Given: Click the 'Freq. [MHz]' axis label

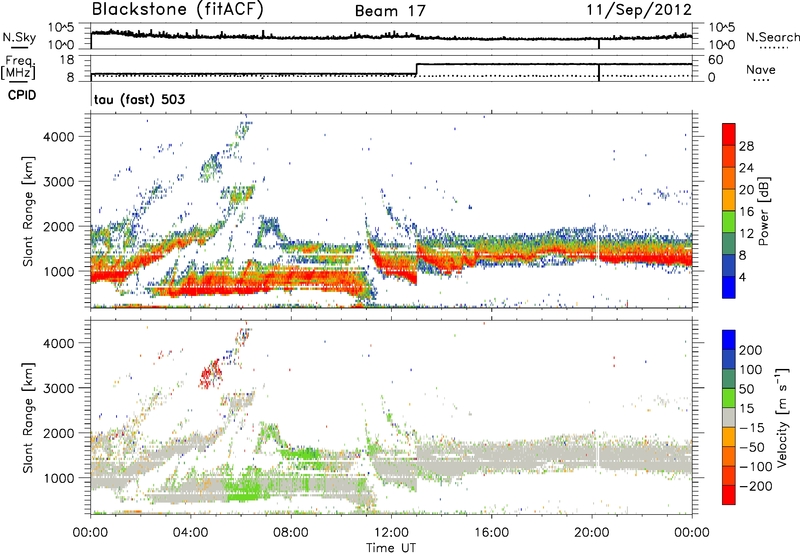Looking at the screenshot, I should coord(19,67).
